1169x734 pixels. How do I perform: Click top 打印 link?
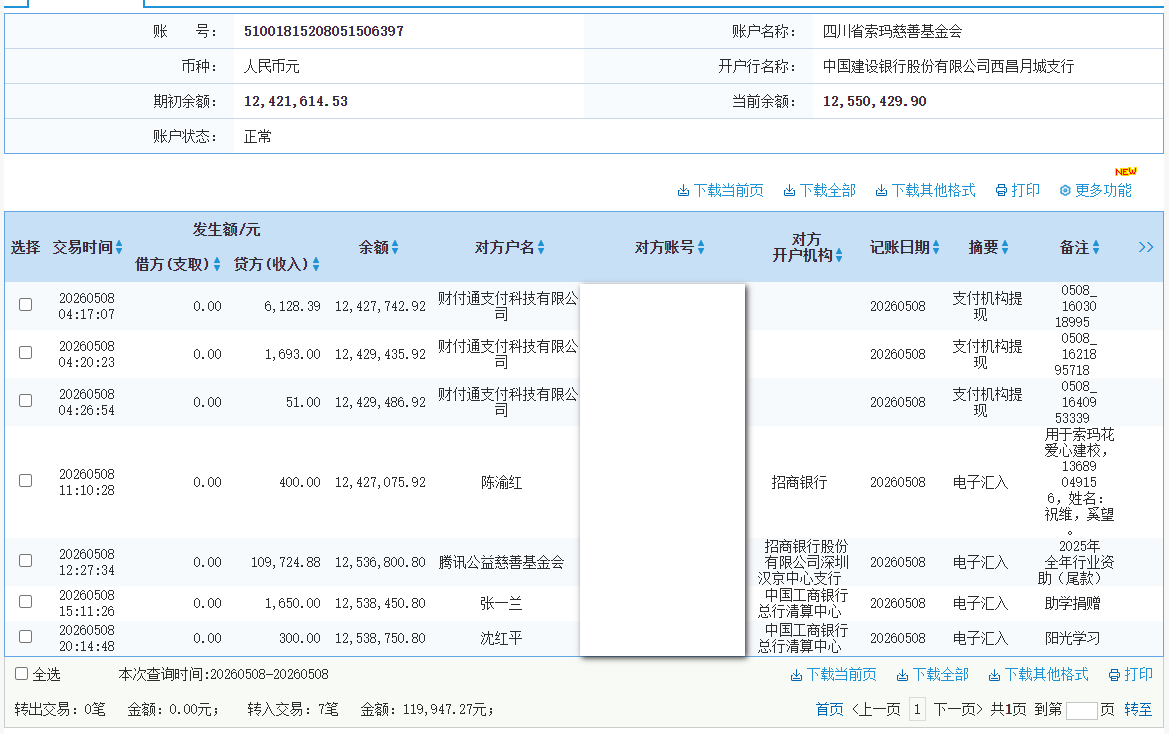(x=1018, y=191)
